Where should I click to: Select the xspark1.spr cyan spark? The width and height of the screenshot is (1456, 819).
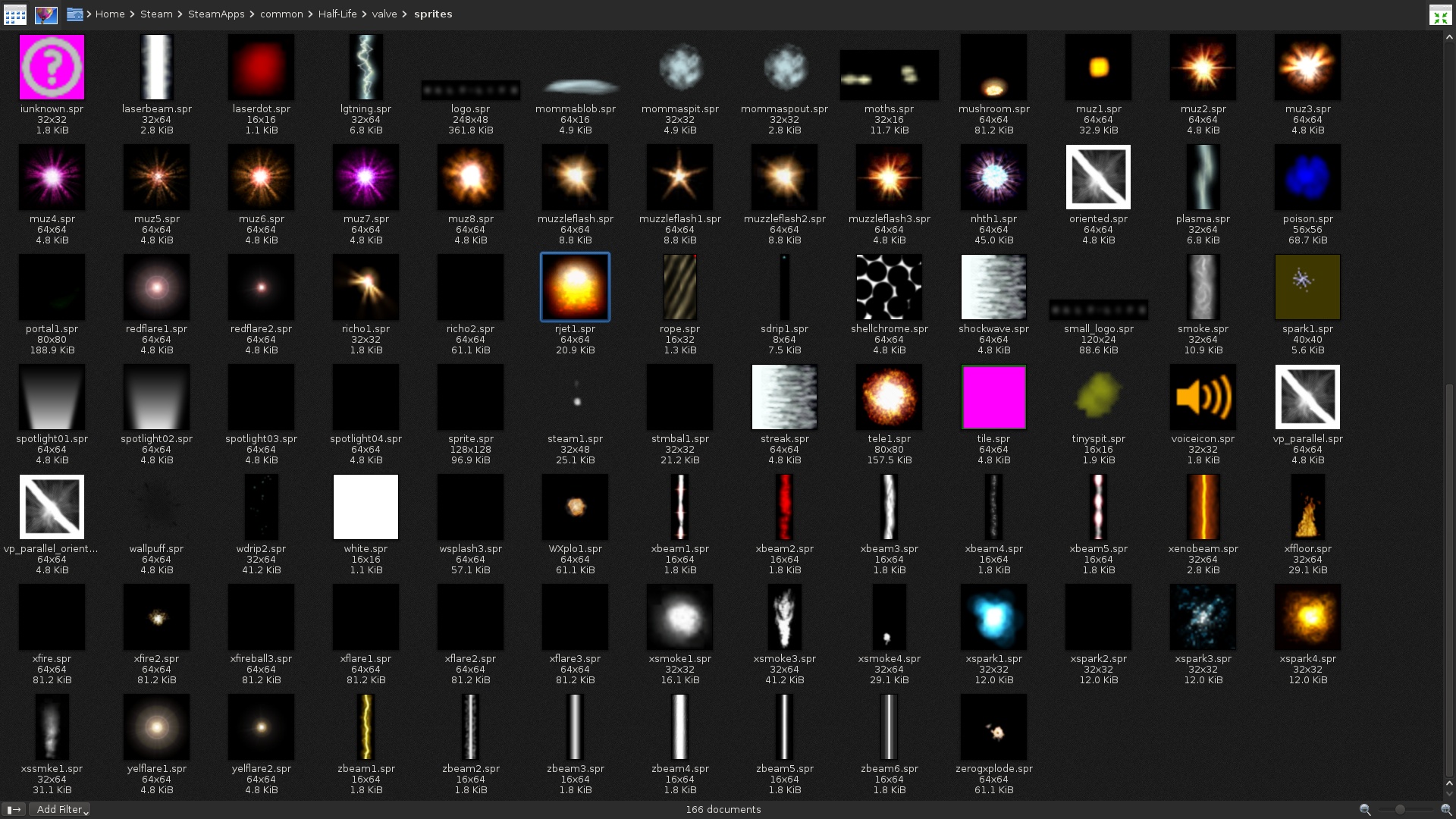coord(993,617)
